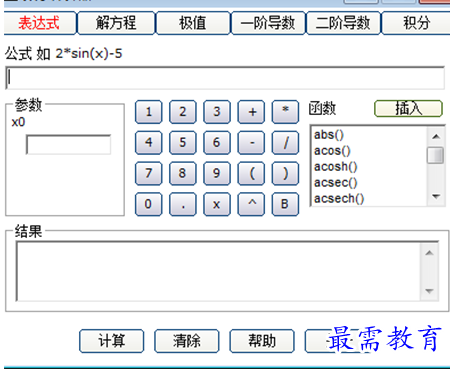Tap keypad digit 5
Viewport: 450px width, 370px height.
click(183, 143)
